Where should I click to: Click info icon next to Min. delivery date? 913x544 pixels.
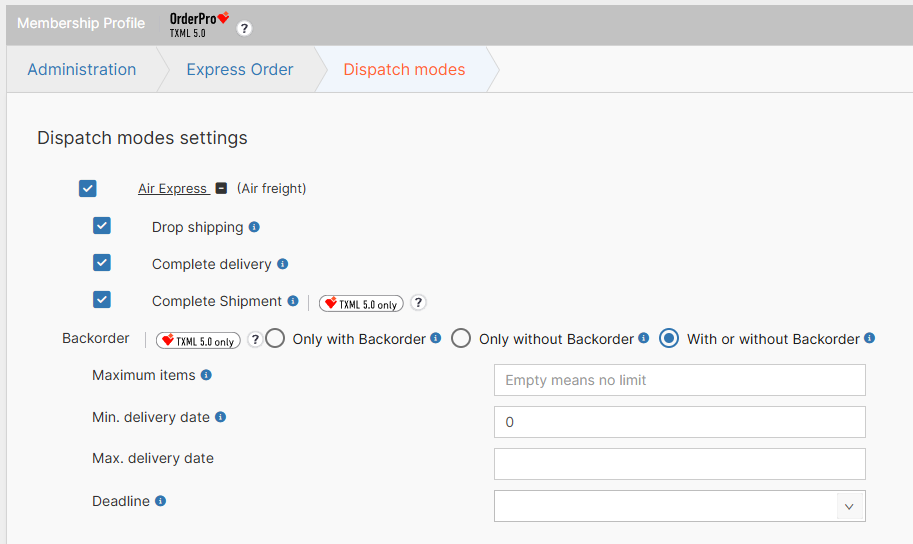coord(220,417)
